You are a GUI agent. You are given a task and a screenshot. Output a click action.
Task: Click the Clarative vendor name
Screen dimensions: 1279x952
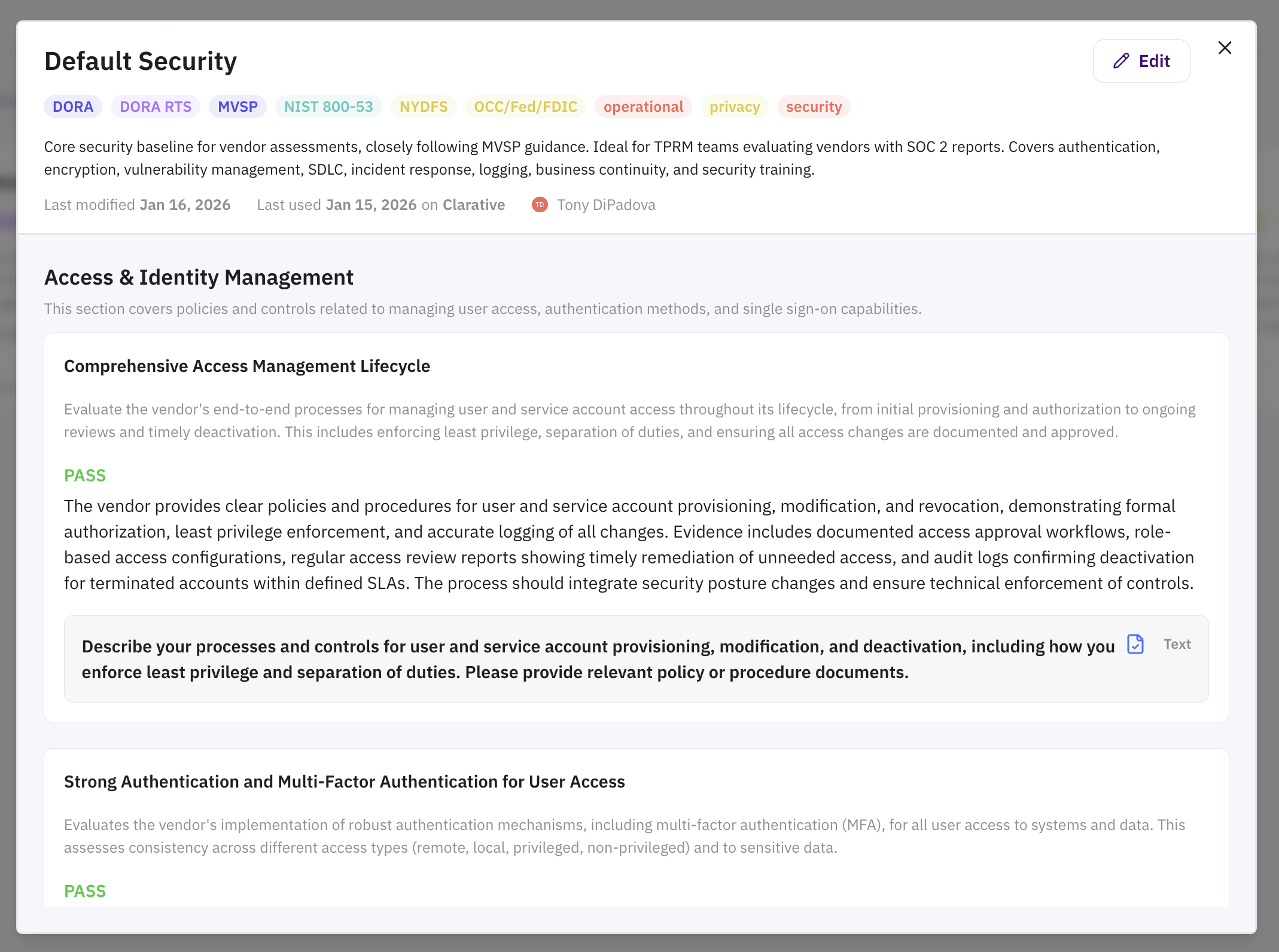click(x=474, y=205)
